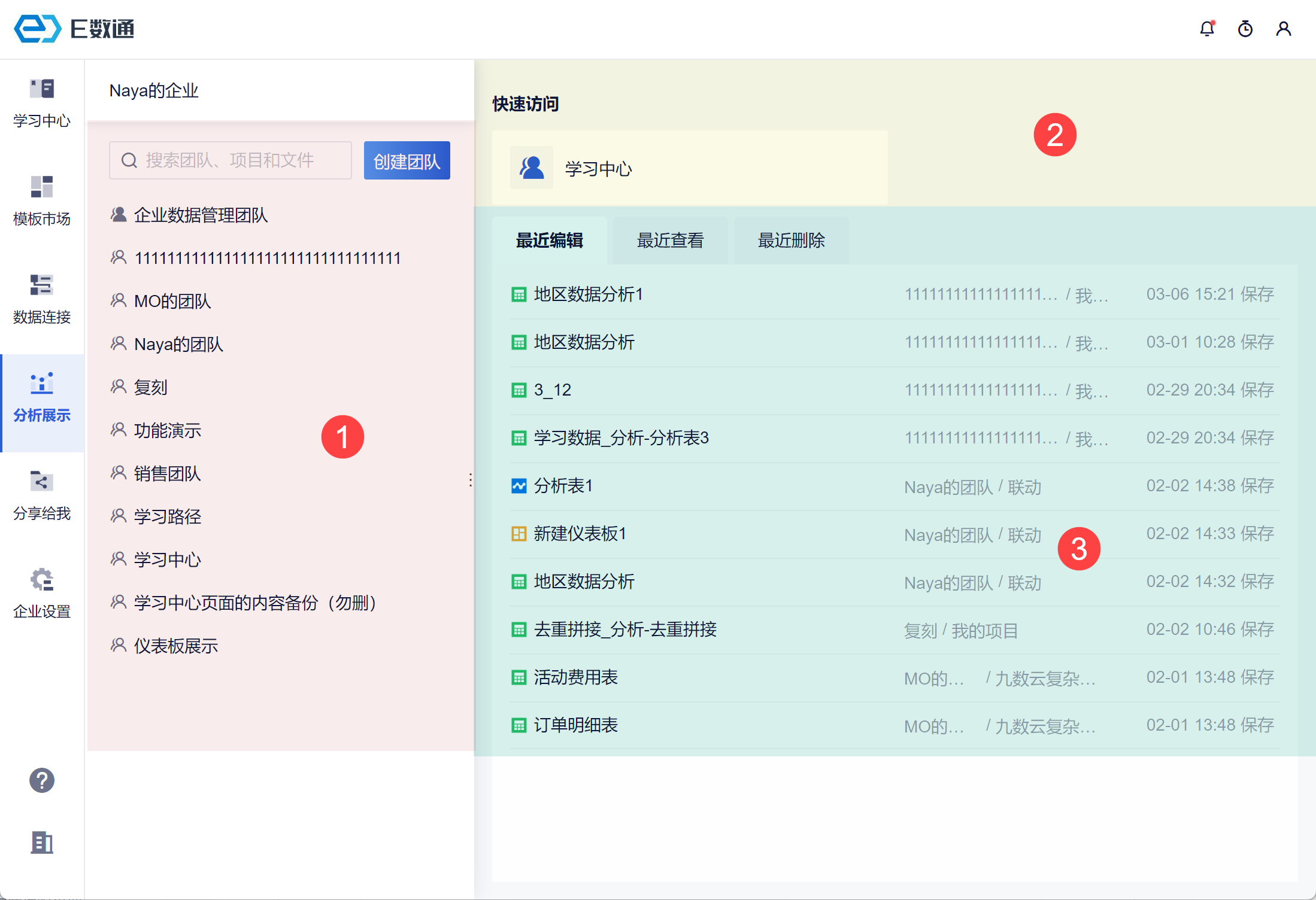This screenshot has height=900, width=1316.
Task: Open 新建仪表板1 dashboard file
Action: pos(580,534)
